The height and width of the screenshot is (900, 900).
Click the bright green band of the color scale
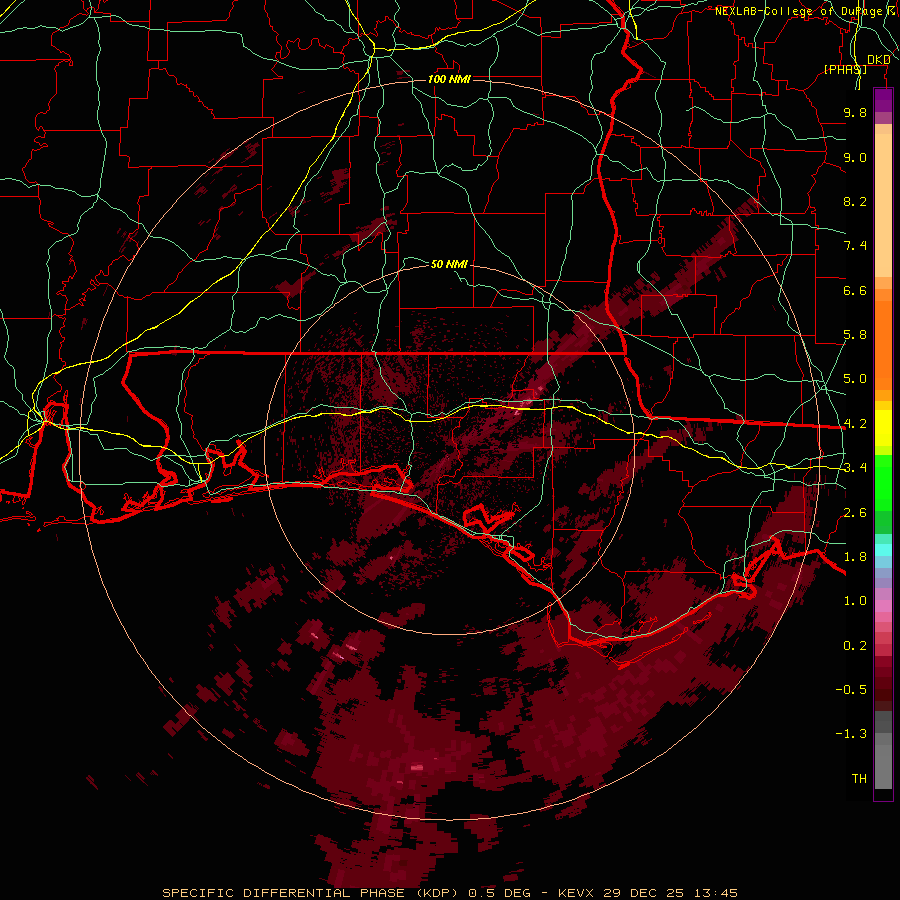pos(883,482)
